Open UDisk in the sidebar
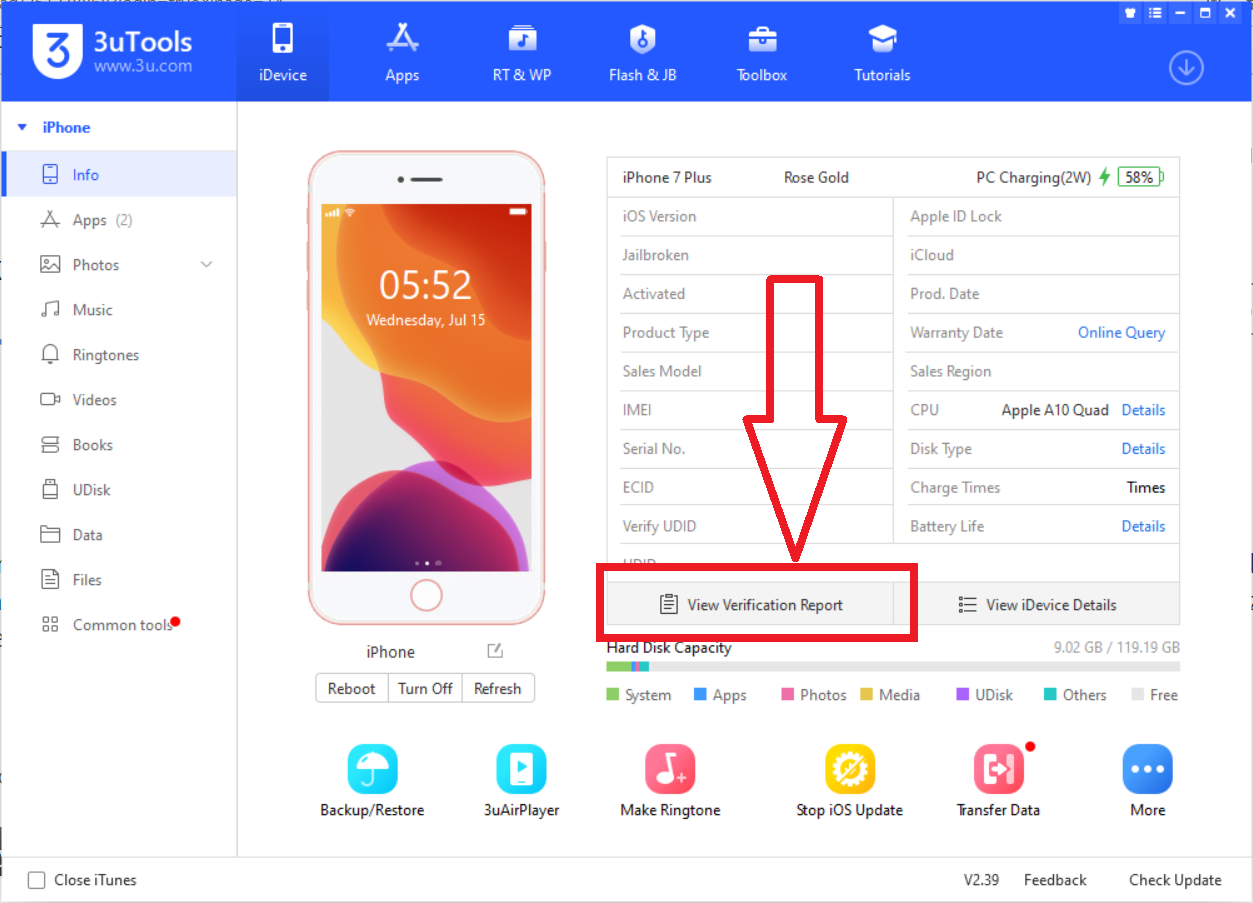The width and height of the screenshot is (1253, 903). point(120,490)
